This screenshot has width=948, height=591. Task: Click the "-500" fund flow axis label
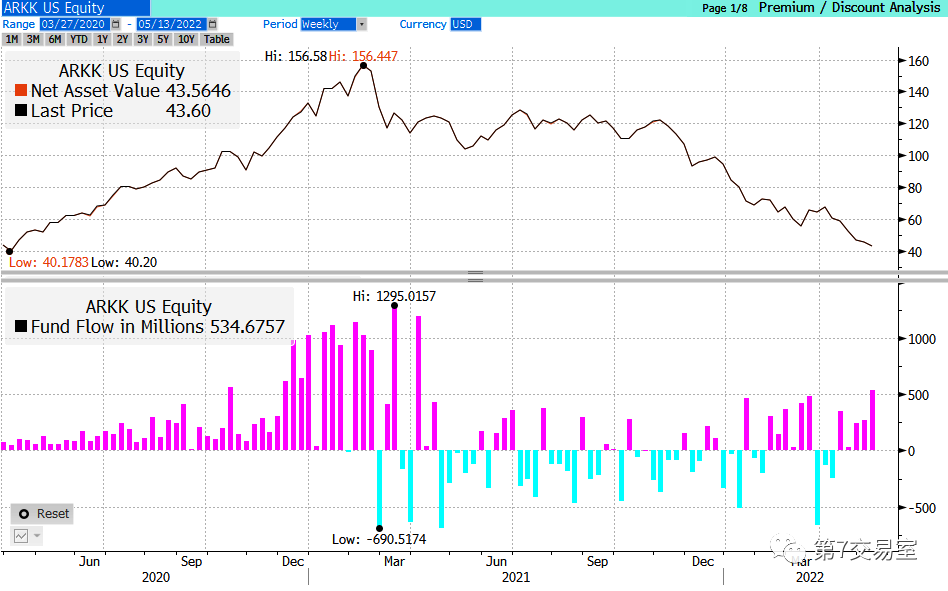923,508
